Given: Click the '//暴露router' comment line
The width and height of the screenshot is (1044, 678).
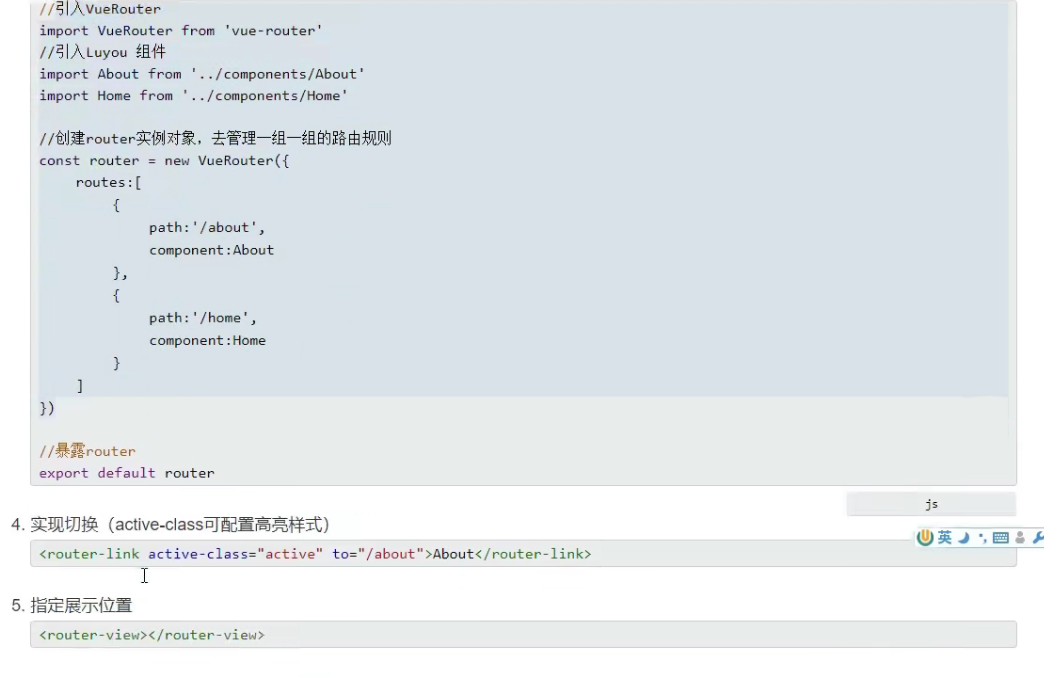Looking at the screenshot, I should tap(87, 451).
